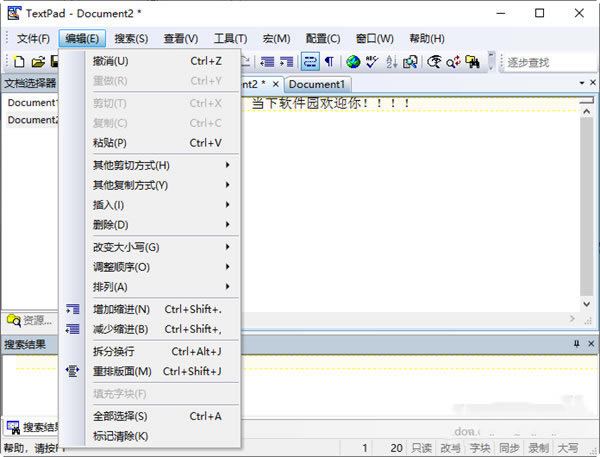
Task: Click the ABC spell check icon
Action: click(x=372, y=62)
